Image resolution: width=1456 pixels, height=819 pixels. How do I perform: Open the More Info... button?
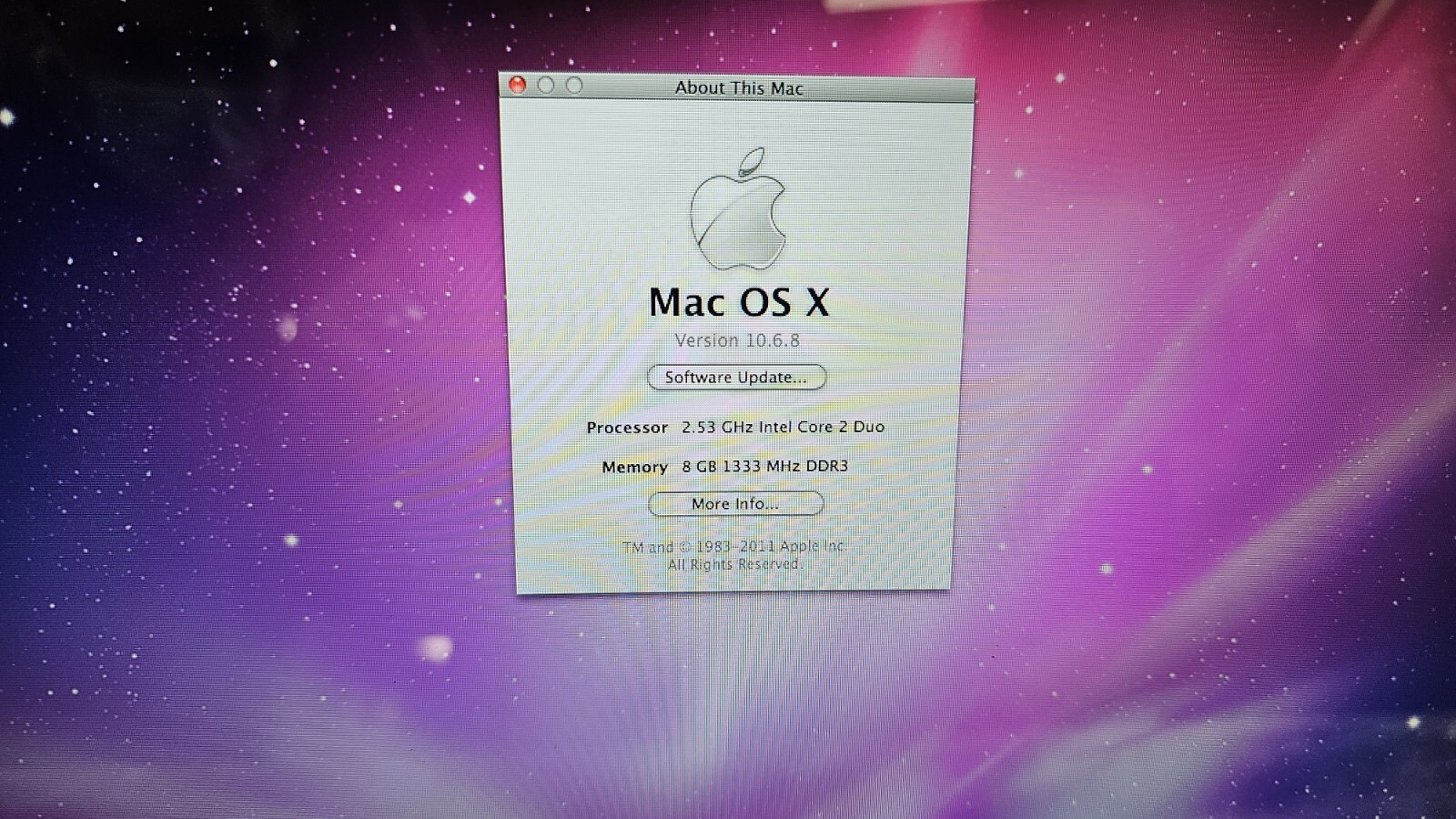click(x=735, y=503)
